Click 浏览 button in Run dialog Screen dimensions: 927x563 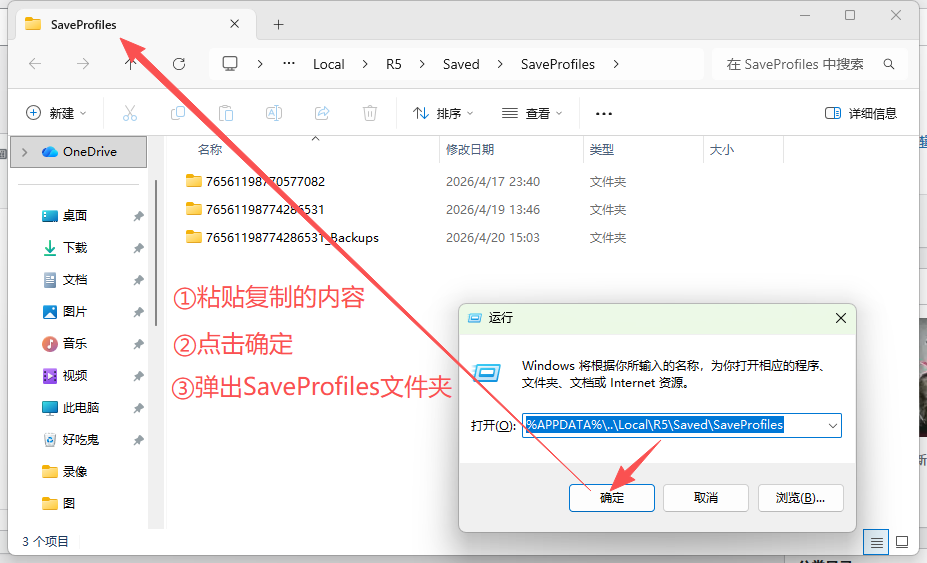800,498
